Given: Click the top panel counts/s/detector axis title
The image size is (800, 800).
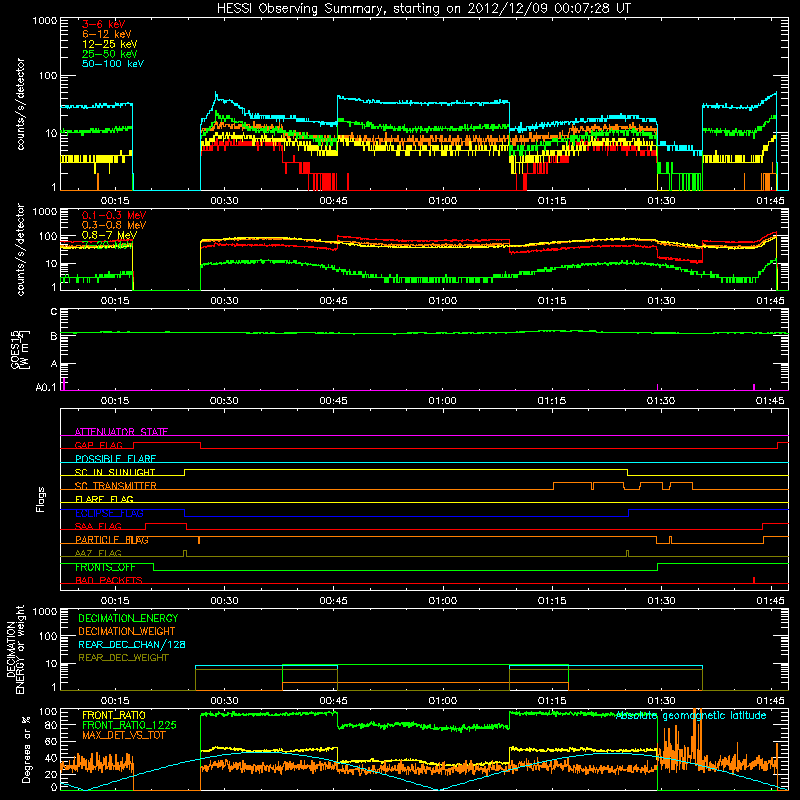Looking at the screenshot, I should point(20,104).
